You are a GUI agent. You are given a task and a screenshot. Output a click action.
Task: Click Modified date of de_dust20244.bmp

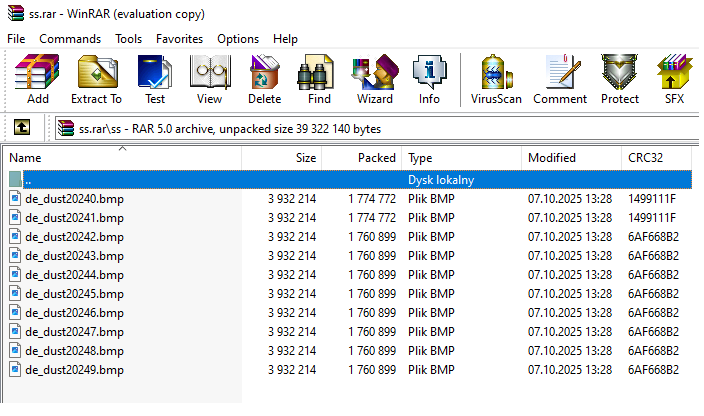(570, 275)
